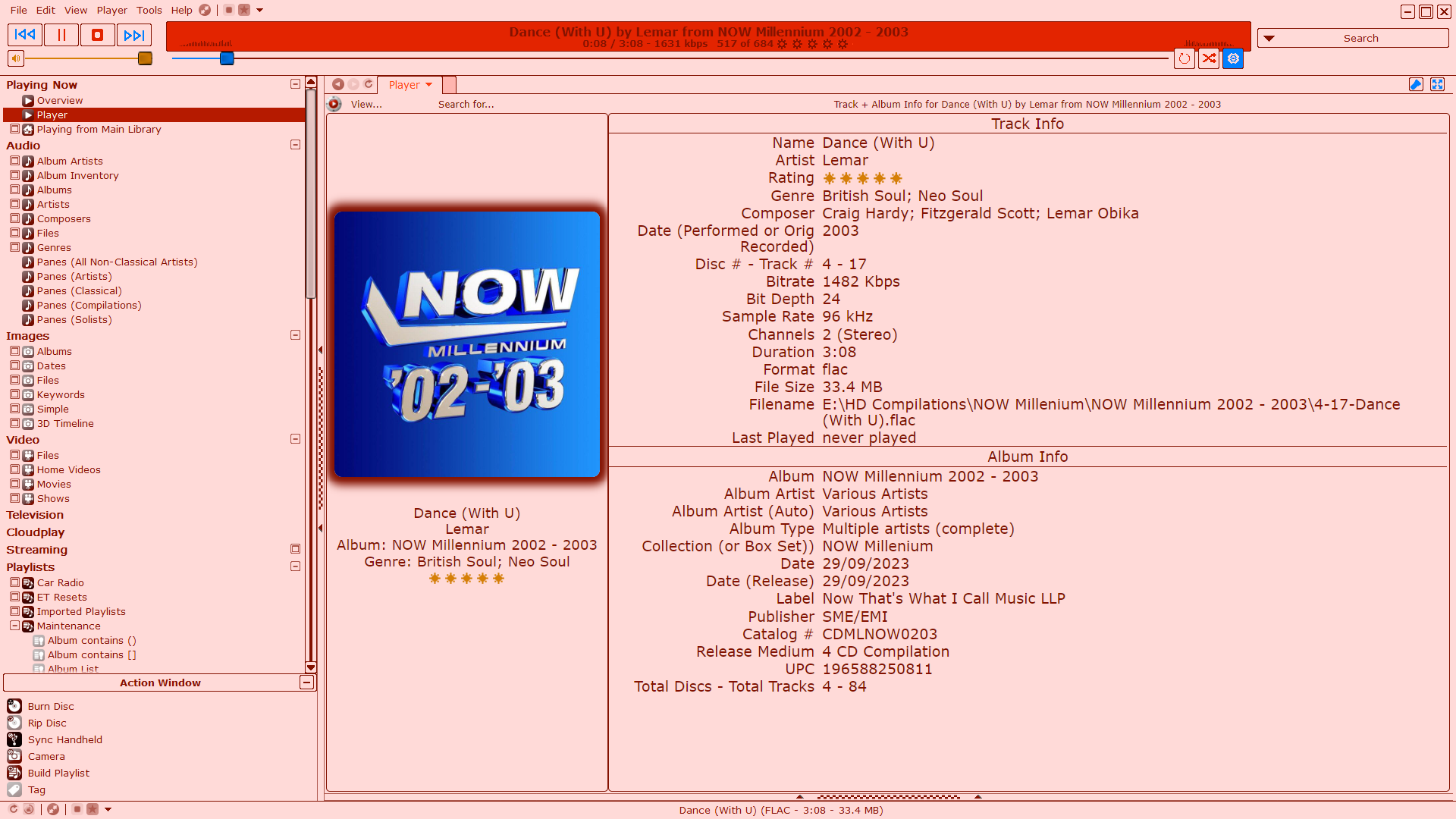Mute audio with the speaker icon

[x=16, y=58]
